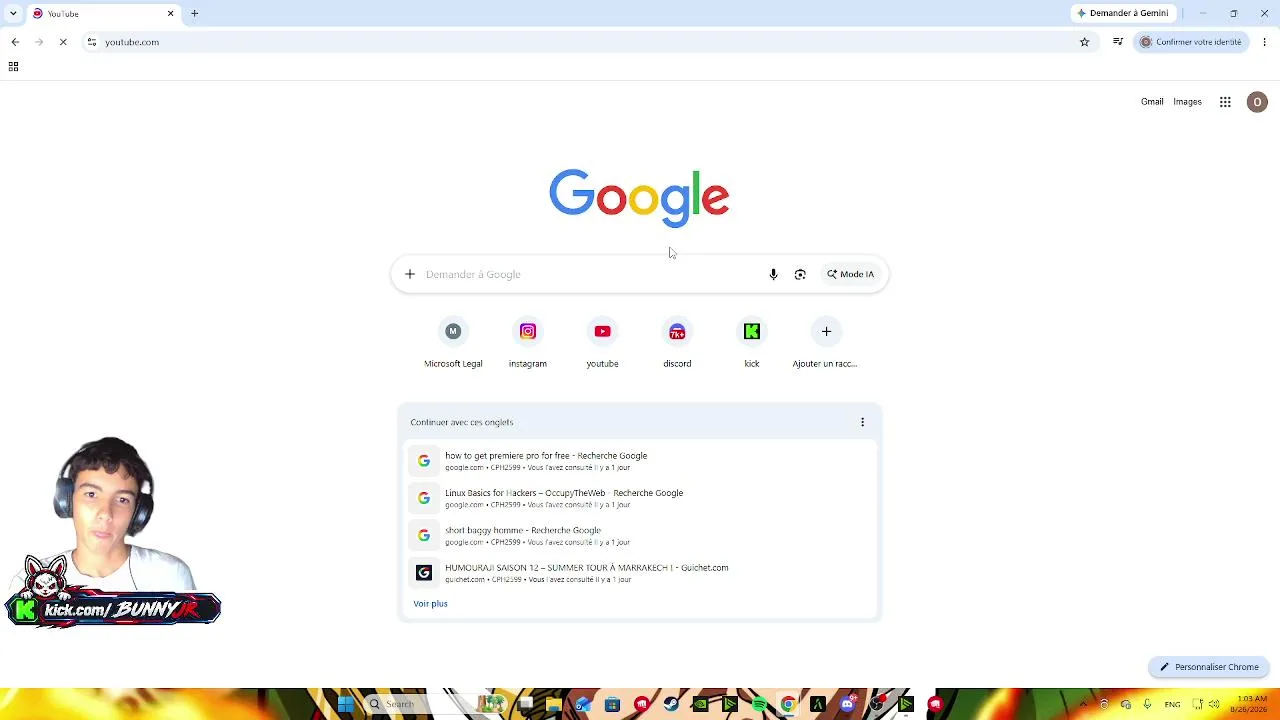This screenshot has width=1280, height=720.
Task: Open the kick shortcut
Action: click(x=752, y=343)
